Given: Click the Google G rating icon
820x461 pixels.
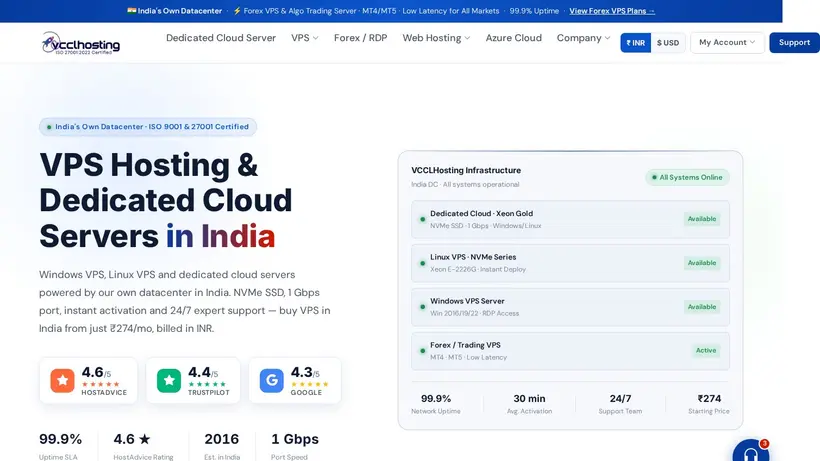Looking at the screenshot, I should (x=271, y=381).
